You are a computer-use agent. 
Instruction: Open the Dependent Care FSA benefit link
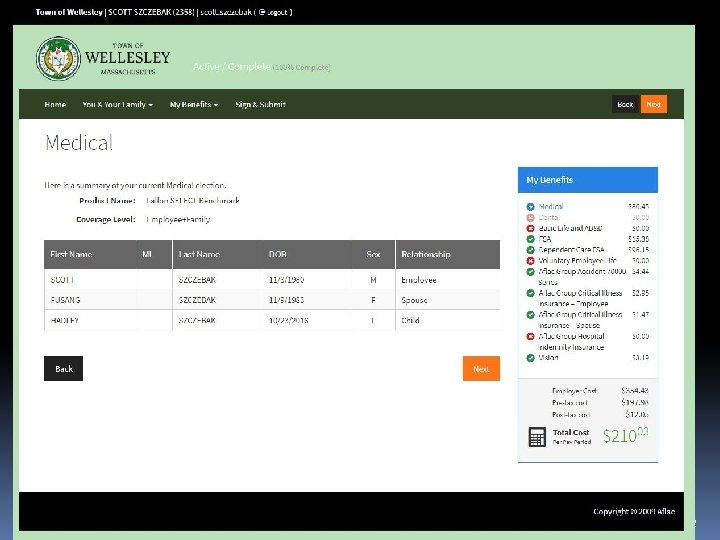coord(572,250)
